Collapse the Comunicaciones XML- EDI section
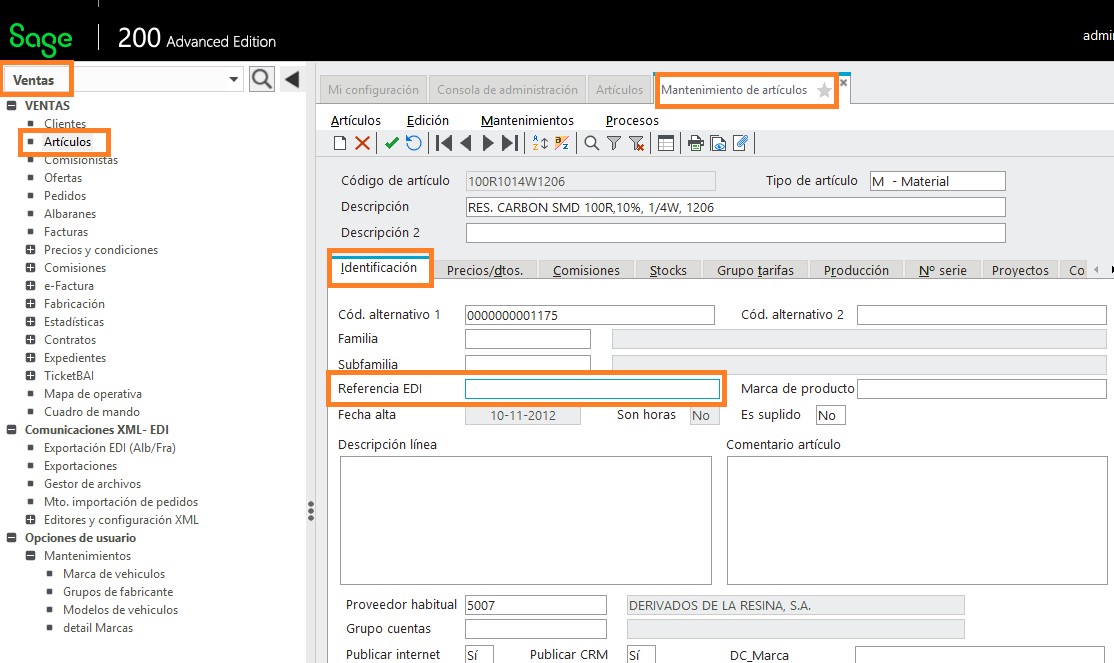Image resolution: width=1114 pixels, height=663 pixels. point(11,430)
